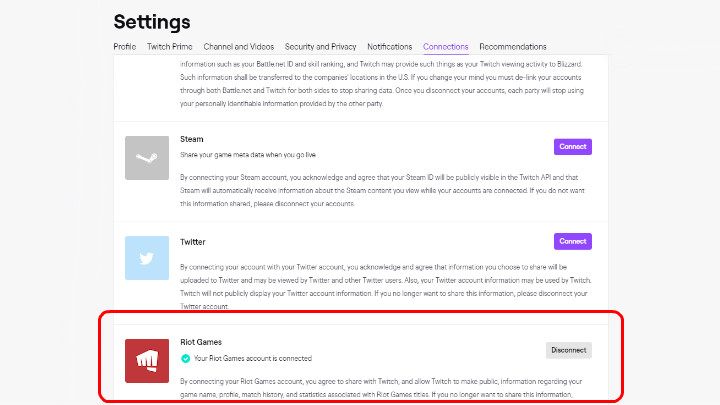Screen dimensions: 720x405
Task: Click the Steam section title
Action: click(x=191, y=139)
